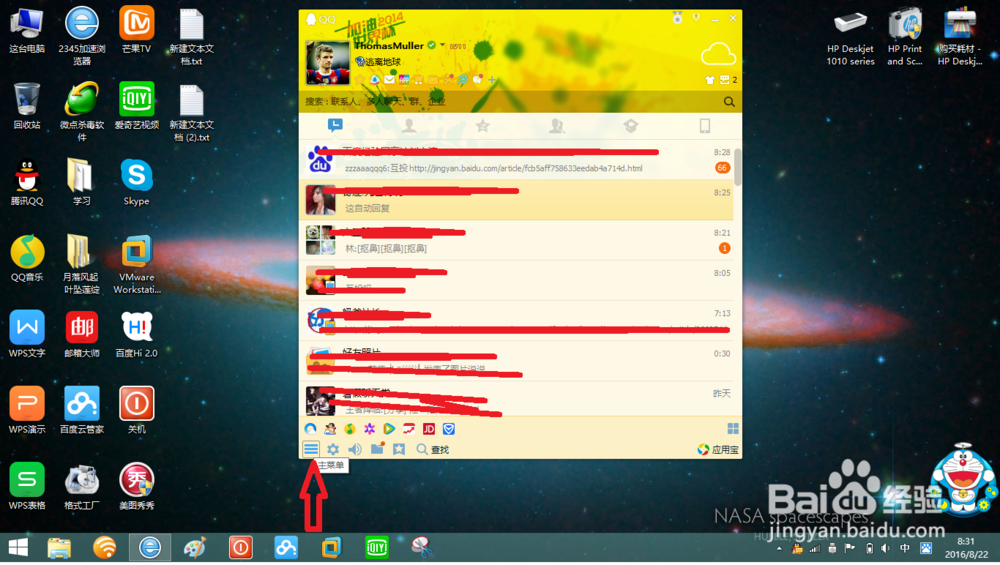The width and height of the screenshot is (1000, 565).
Task: Click the 查找 find button
Action: [432, 450]
